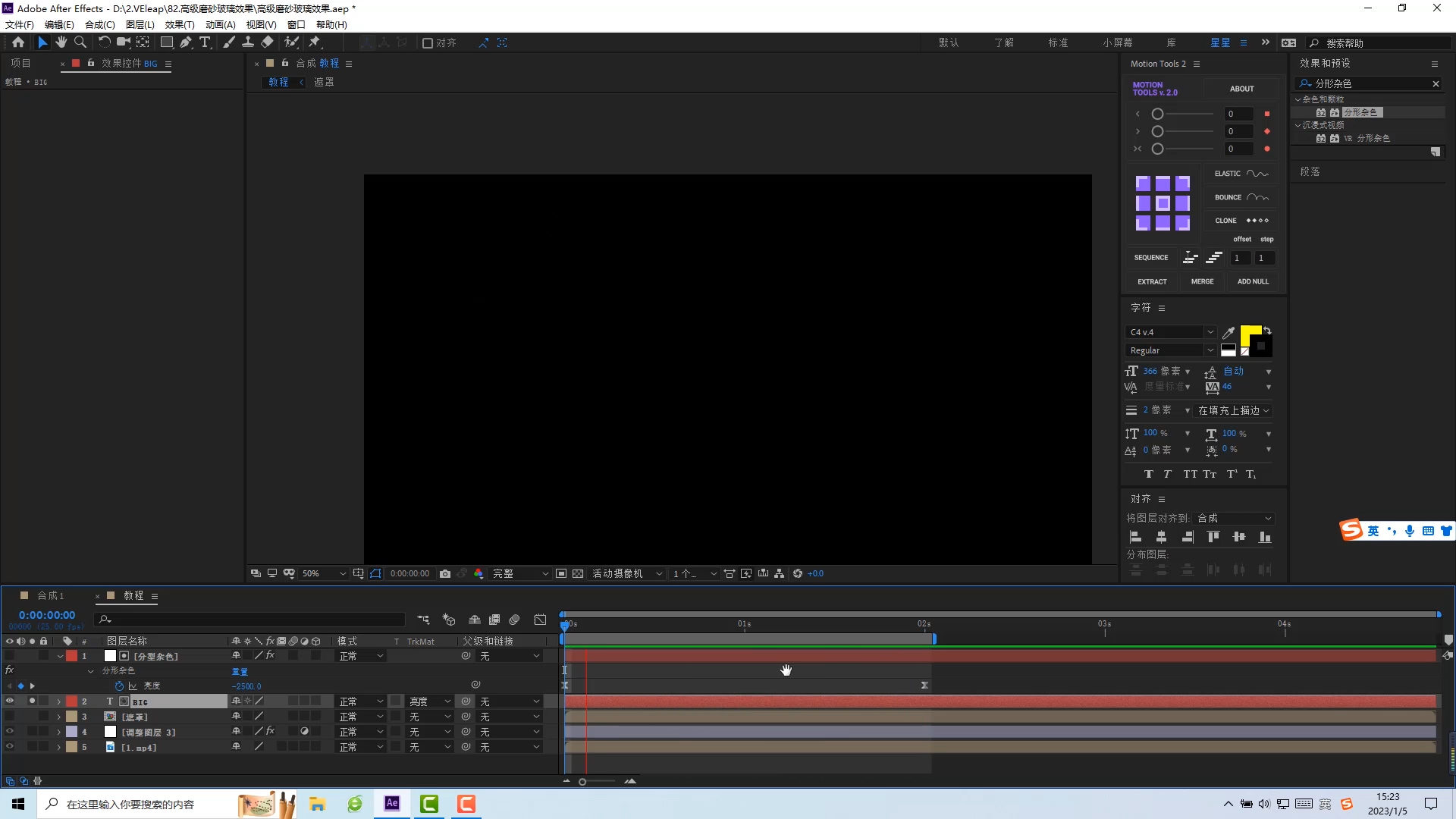1456x819 pixels.
Task: Switch to the 合成1 timeline tab
Action: [51, 596]
